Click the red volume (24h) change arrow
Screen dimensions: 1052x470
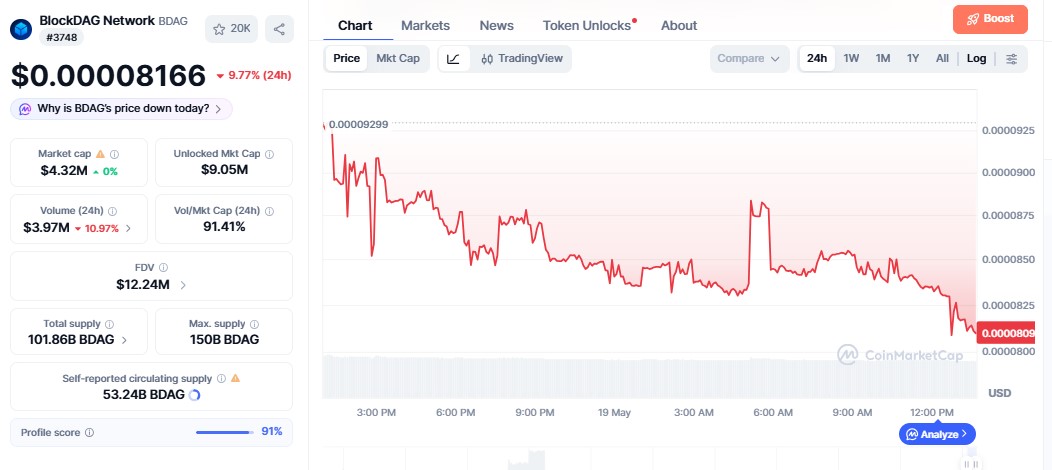pos(78,229)
